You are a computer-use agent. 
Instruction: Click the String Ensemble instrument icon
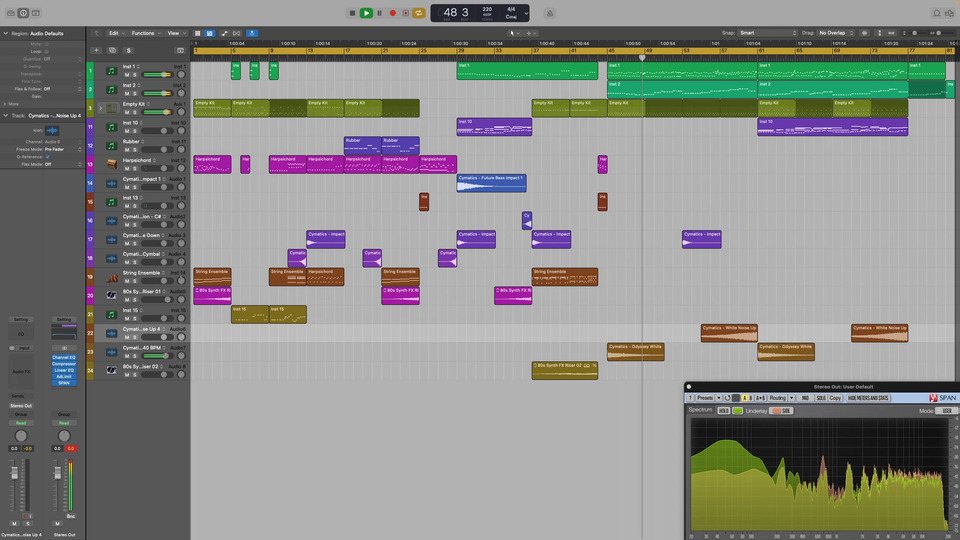coord(111,277)
